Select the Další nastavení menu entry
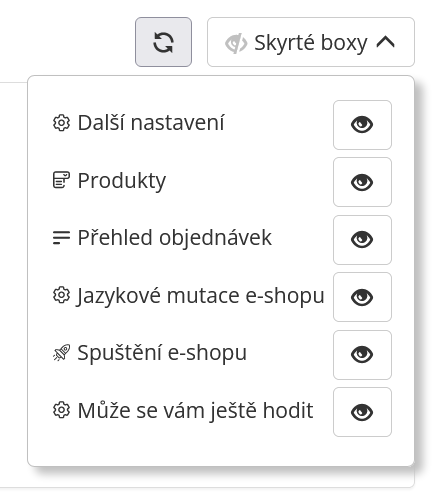443x502 pixels. [x=151, y=123]
